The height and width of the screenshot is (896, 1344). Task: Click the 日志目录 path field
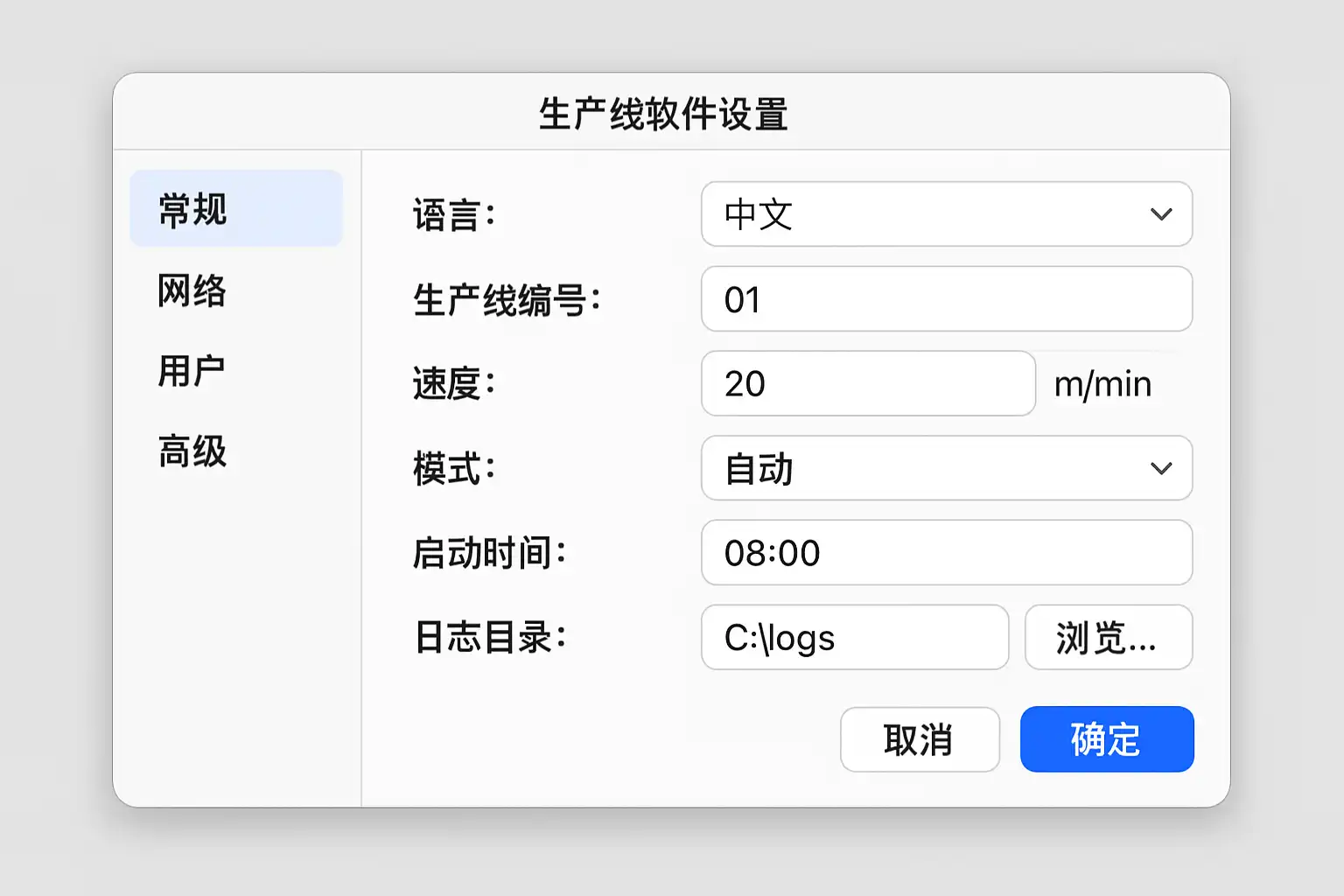[855, 638]
